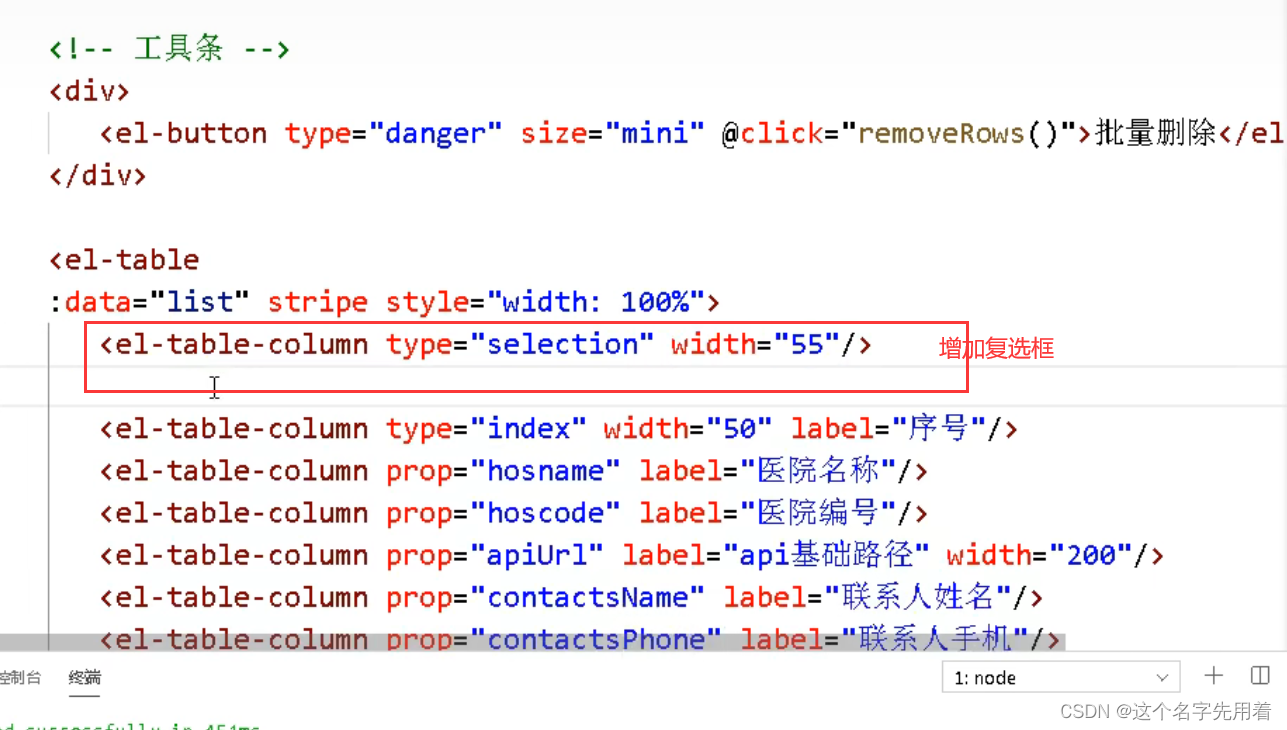Click the '工具条' comment line
The width and height of the screenshot is (1287, 730).
(170, 49)
